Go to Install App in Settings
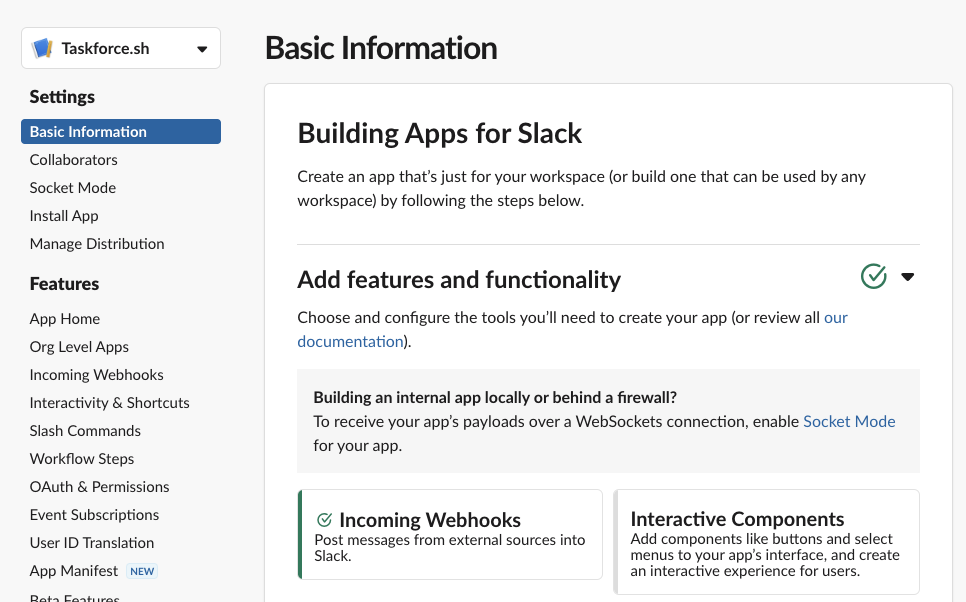 click(x=64, y=216)
